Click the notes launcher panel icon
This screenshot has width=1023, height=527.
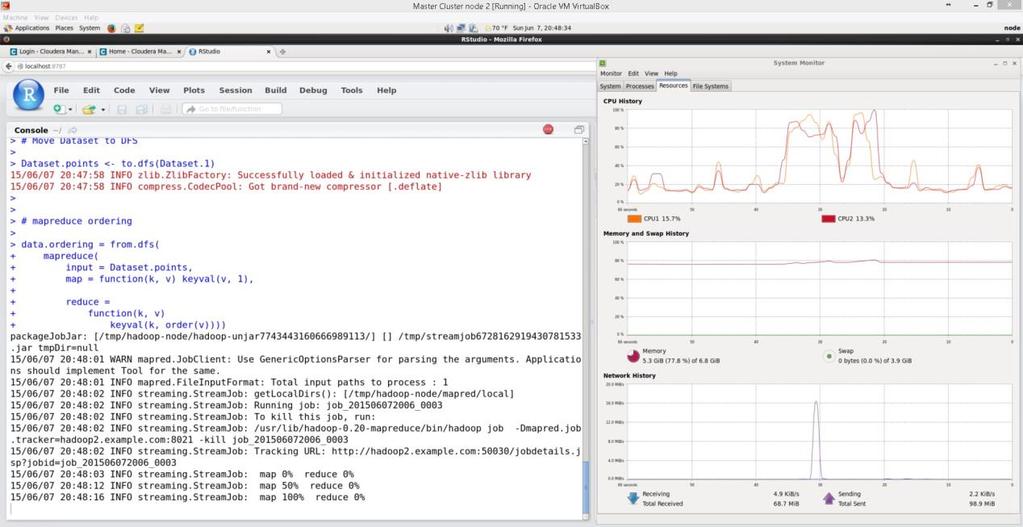pos(139,28)
